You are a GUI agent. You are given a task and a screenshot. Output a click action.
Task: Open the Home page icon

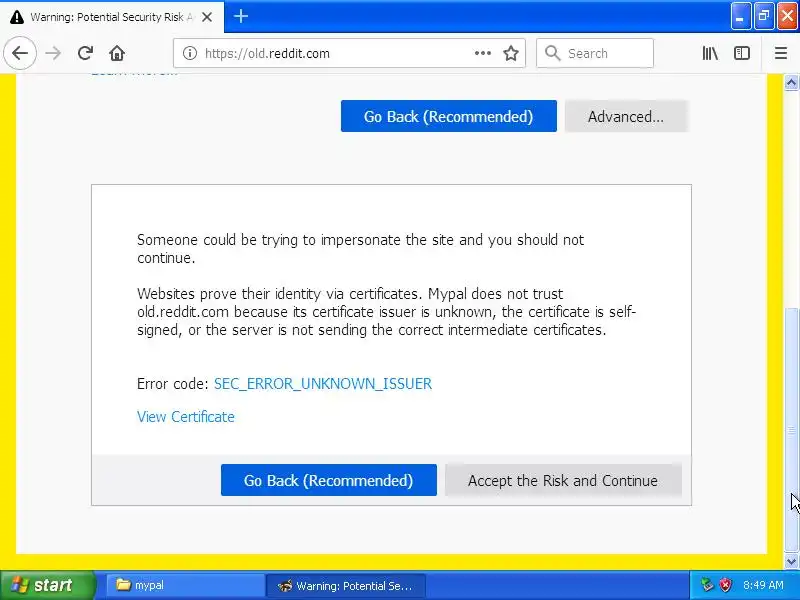(117, 53)
